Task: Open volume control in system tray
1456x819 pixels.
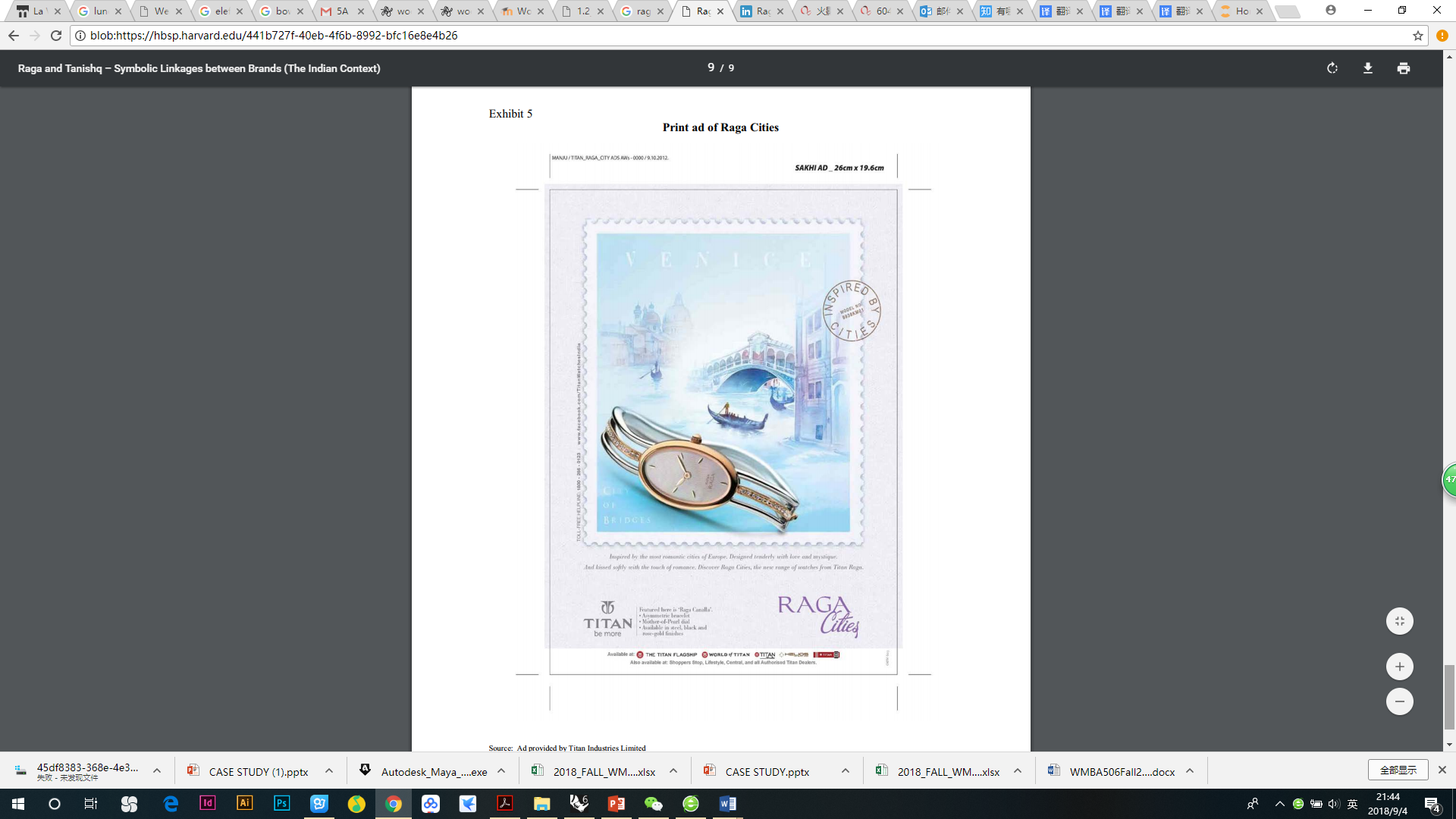Action: tap(1334, 804)
